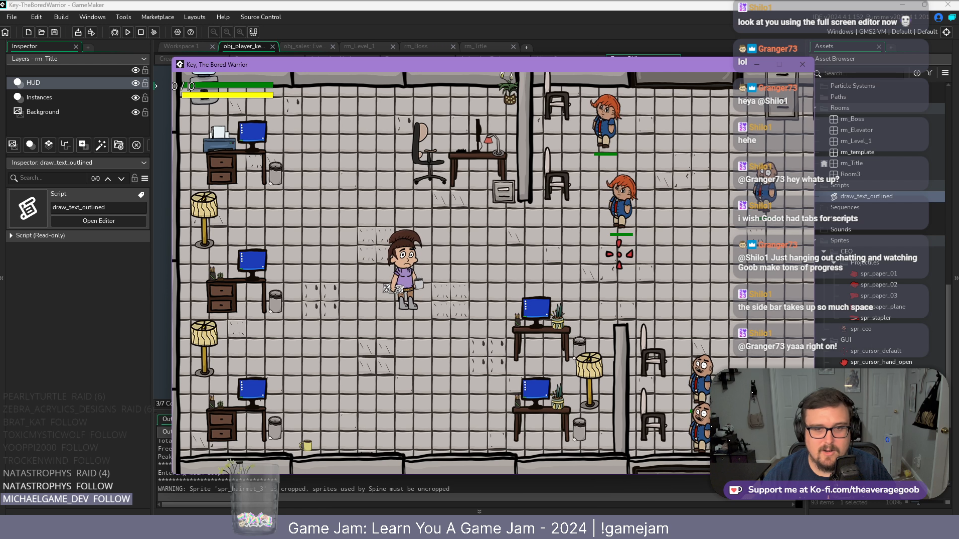Open Game Options toolbar icon
The width and height of the screenshot is (959, 539).
coord(177,32)
